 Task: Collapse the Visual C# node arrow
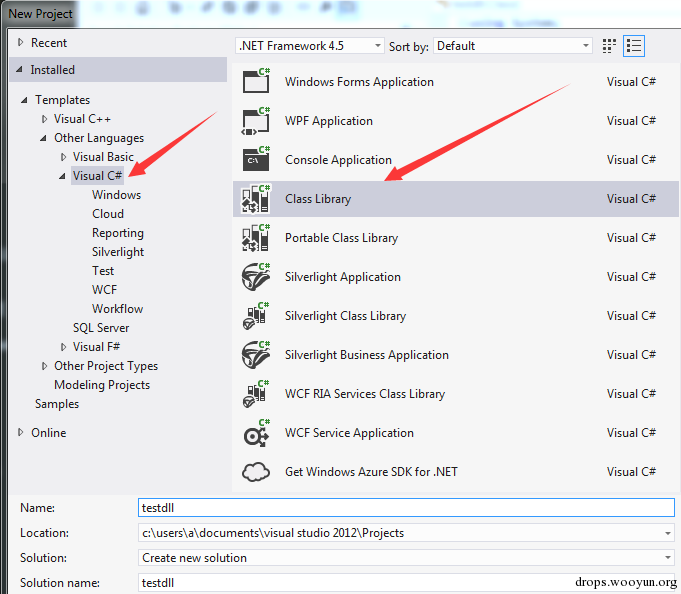tap(63, 176)
